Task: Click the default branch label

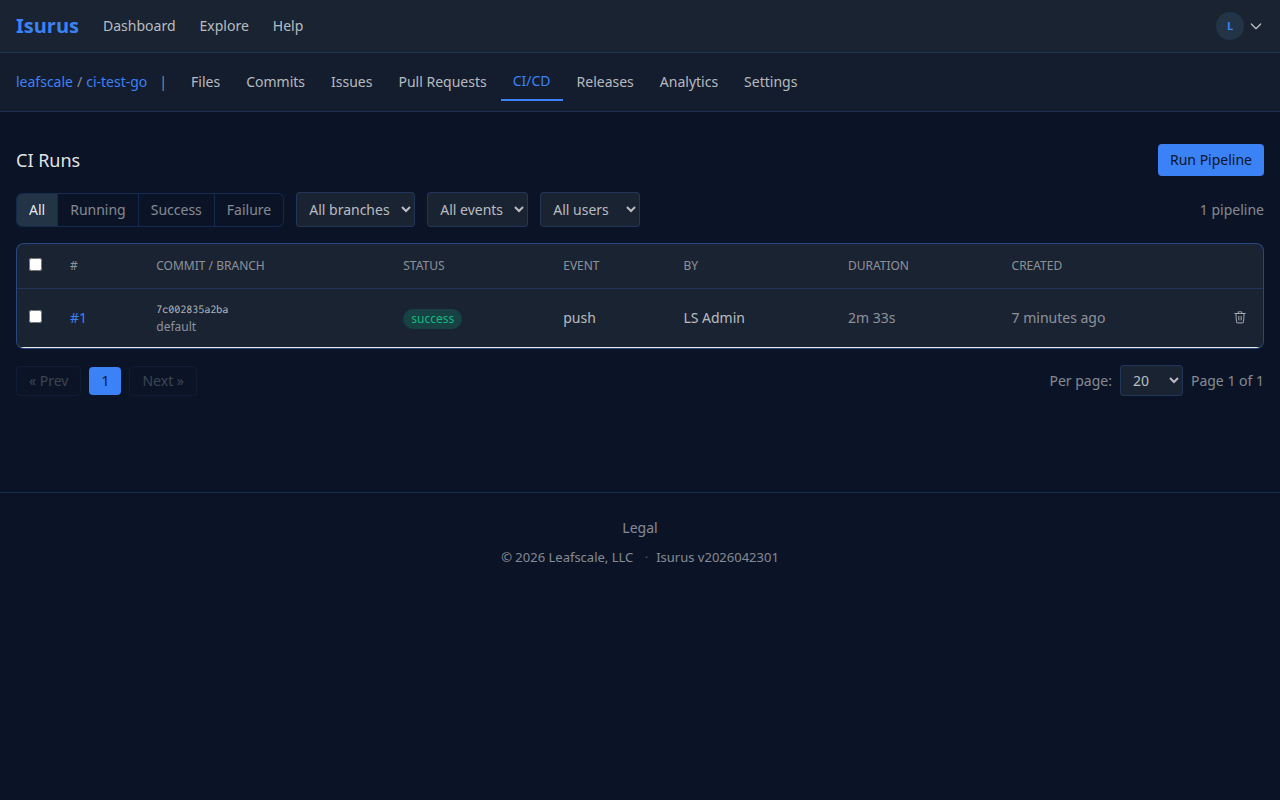Action: [176, 327]
